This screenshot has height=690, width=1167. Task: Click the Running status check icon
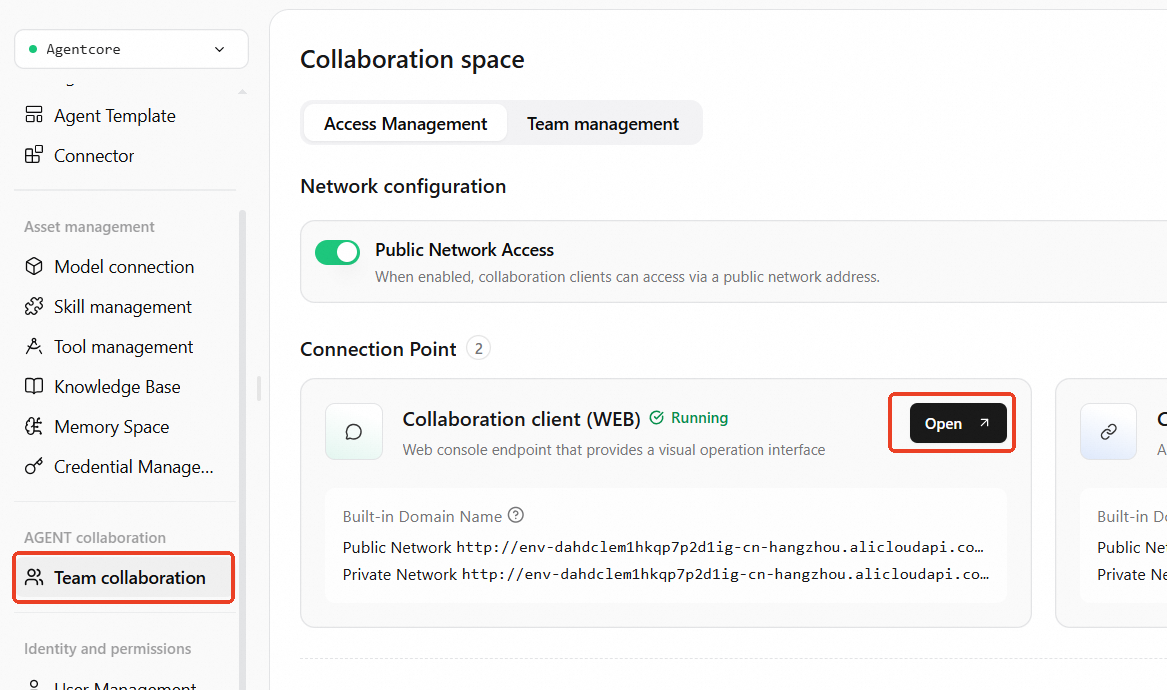coord(656,418)
